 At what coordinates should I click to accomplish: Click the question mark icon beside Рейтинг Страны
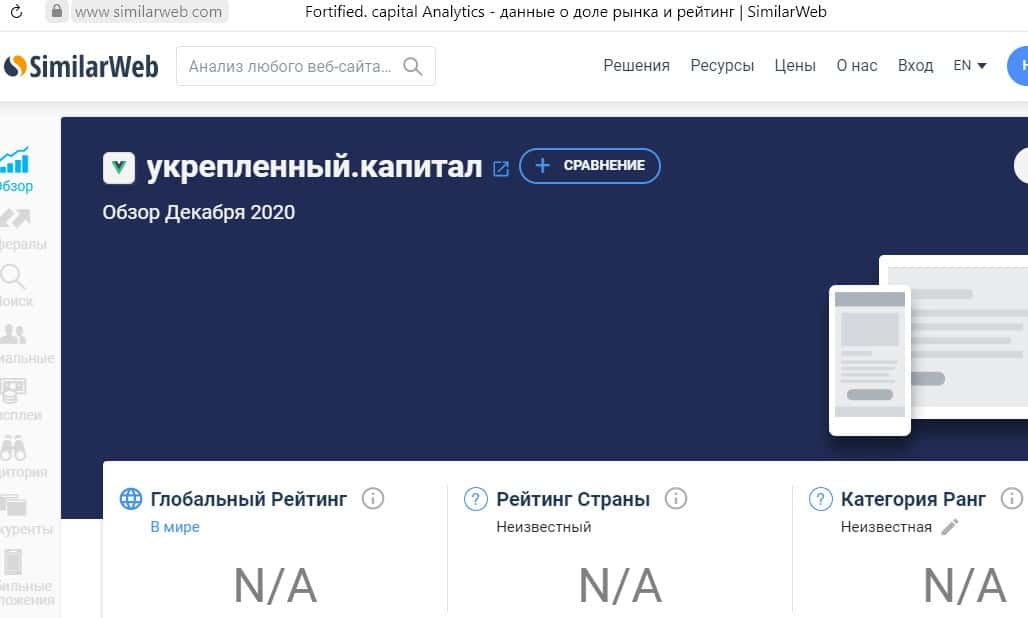coord(475,499)
